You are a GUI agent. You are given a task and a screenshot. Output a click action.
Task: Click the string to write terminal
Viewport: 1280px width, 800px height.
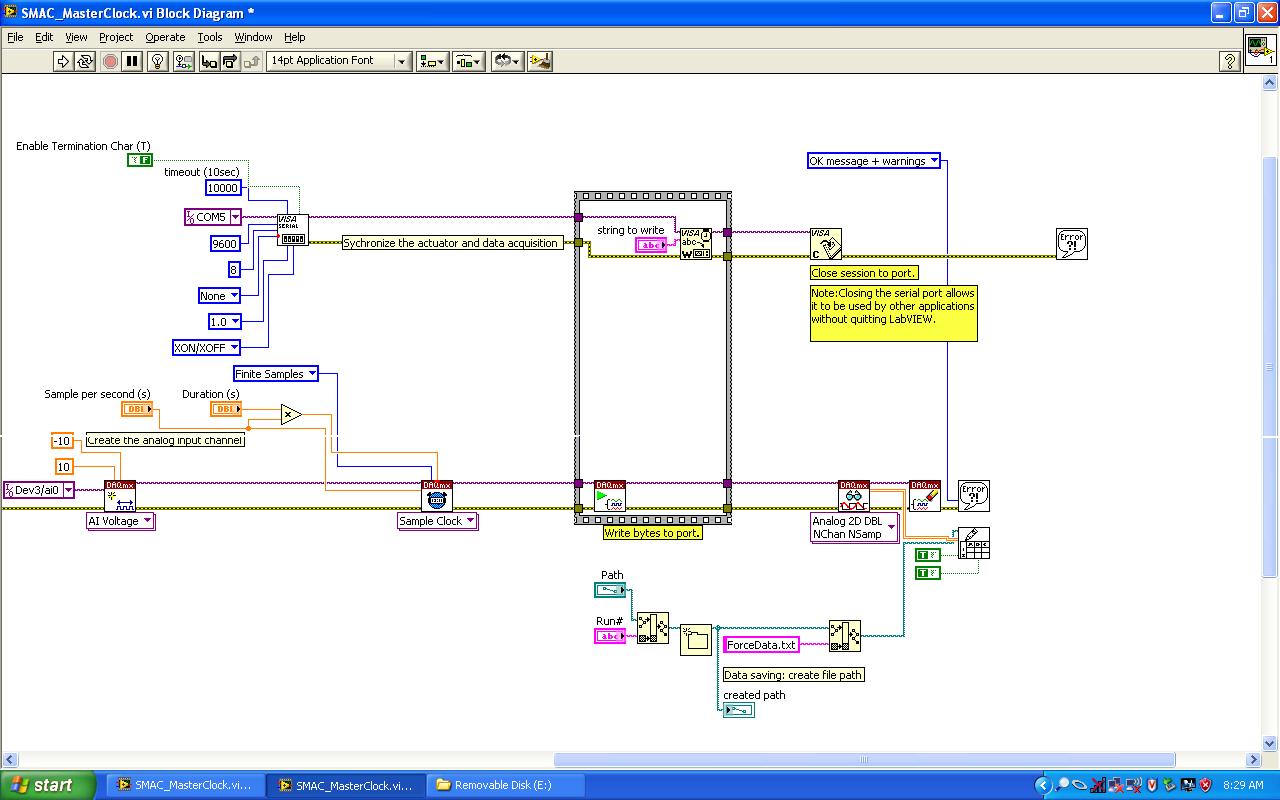click(x=652, y=245)
